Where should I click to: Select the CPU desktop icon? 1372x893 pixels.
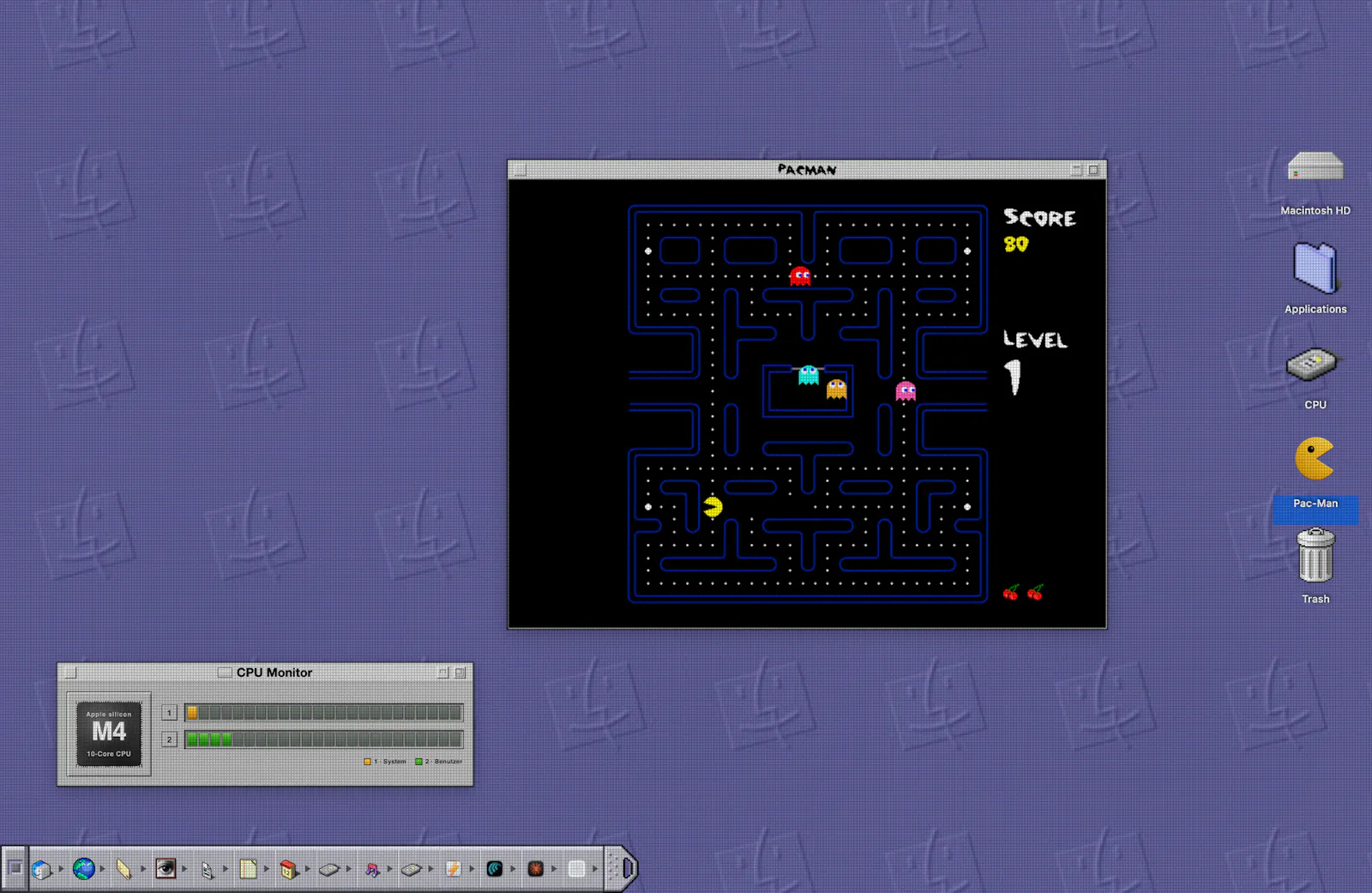1312,365
